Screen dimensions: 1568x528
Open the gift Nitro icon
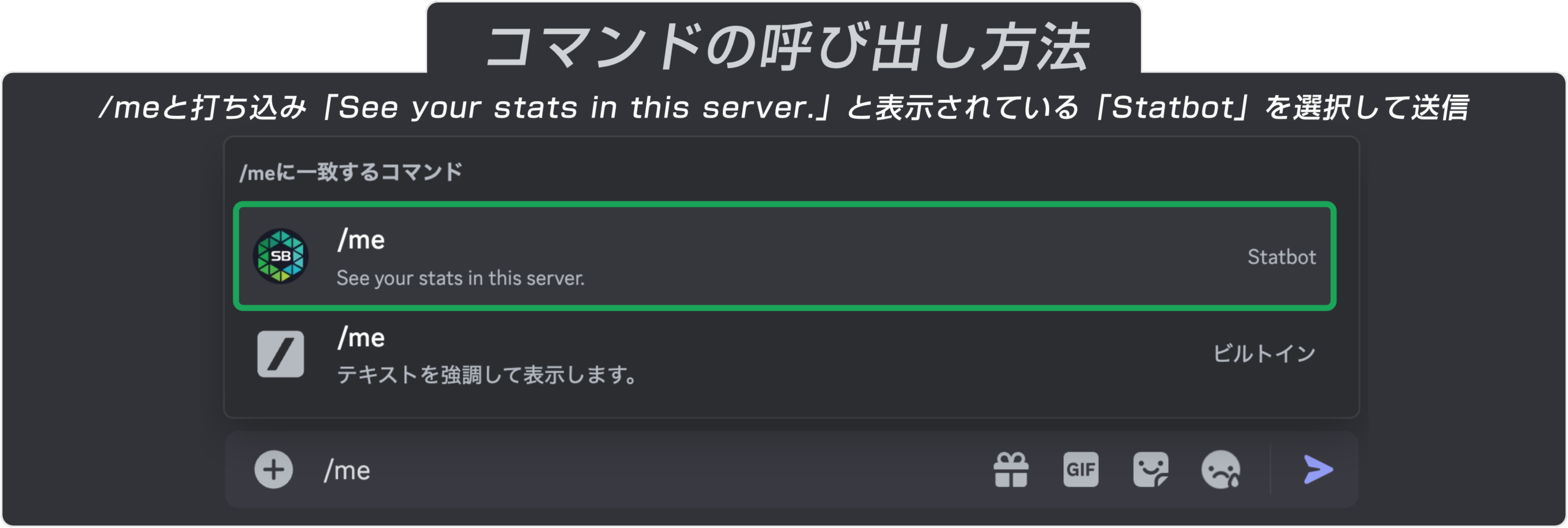point(1011,470)
